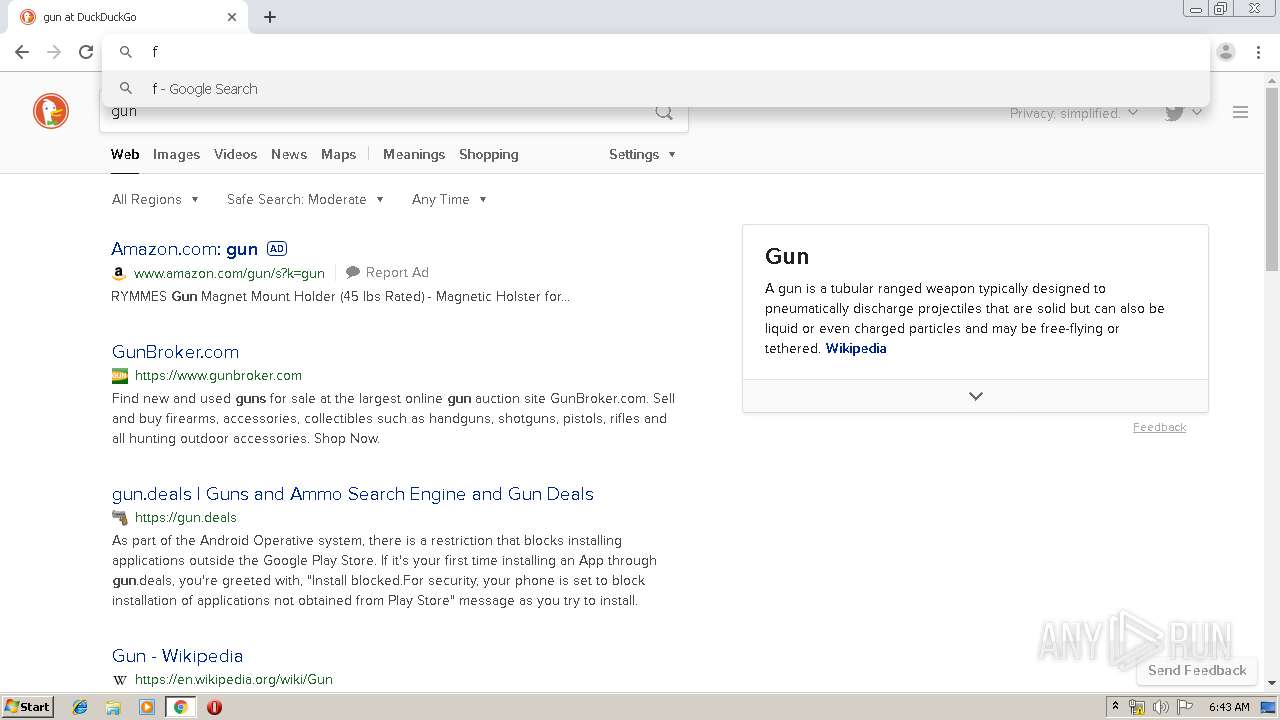Image resolution: width=1280 pixels, height=720 pixels.
Task: Open the Any Time dropdown
Action: [449, 199]
